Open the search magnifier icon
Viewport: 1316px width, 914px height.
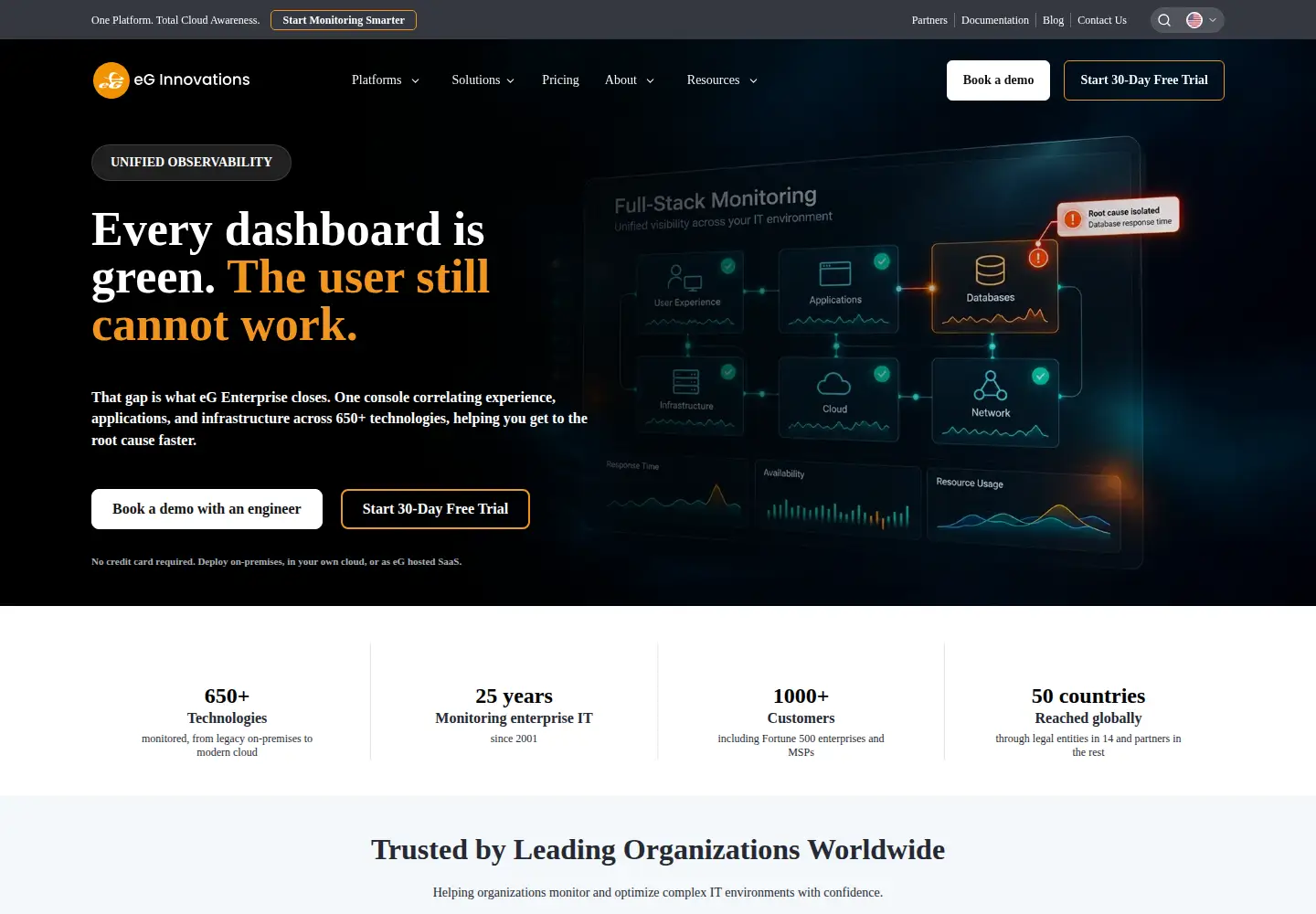[x=1164, y=20]
